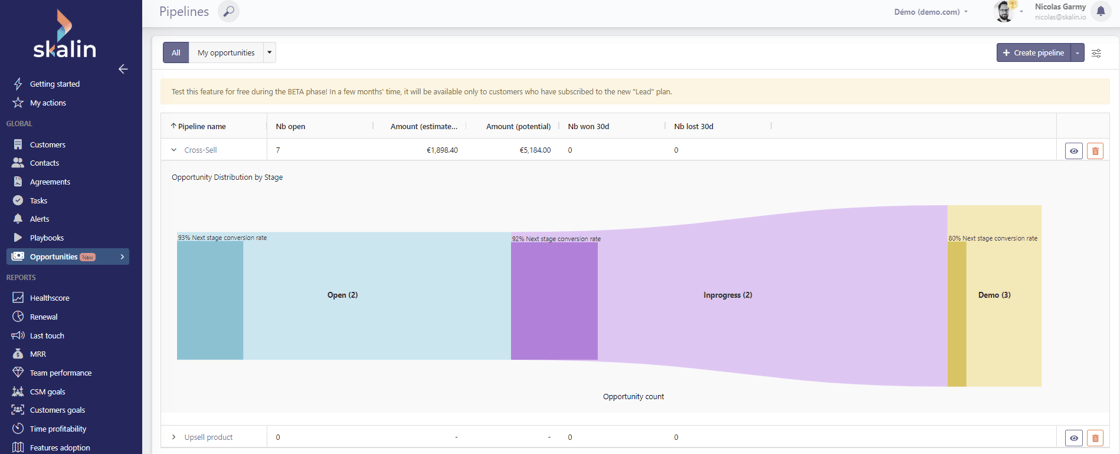Open Playbooks in the sidebar

click(46, 238)
